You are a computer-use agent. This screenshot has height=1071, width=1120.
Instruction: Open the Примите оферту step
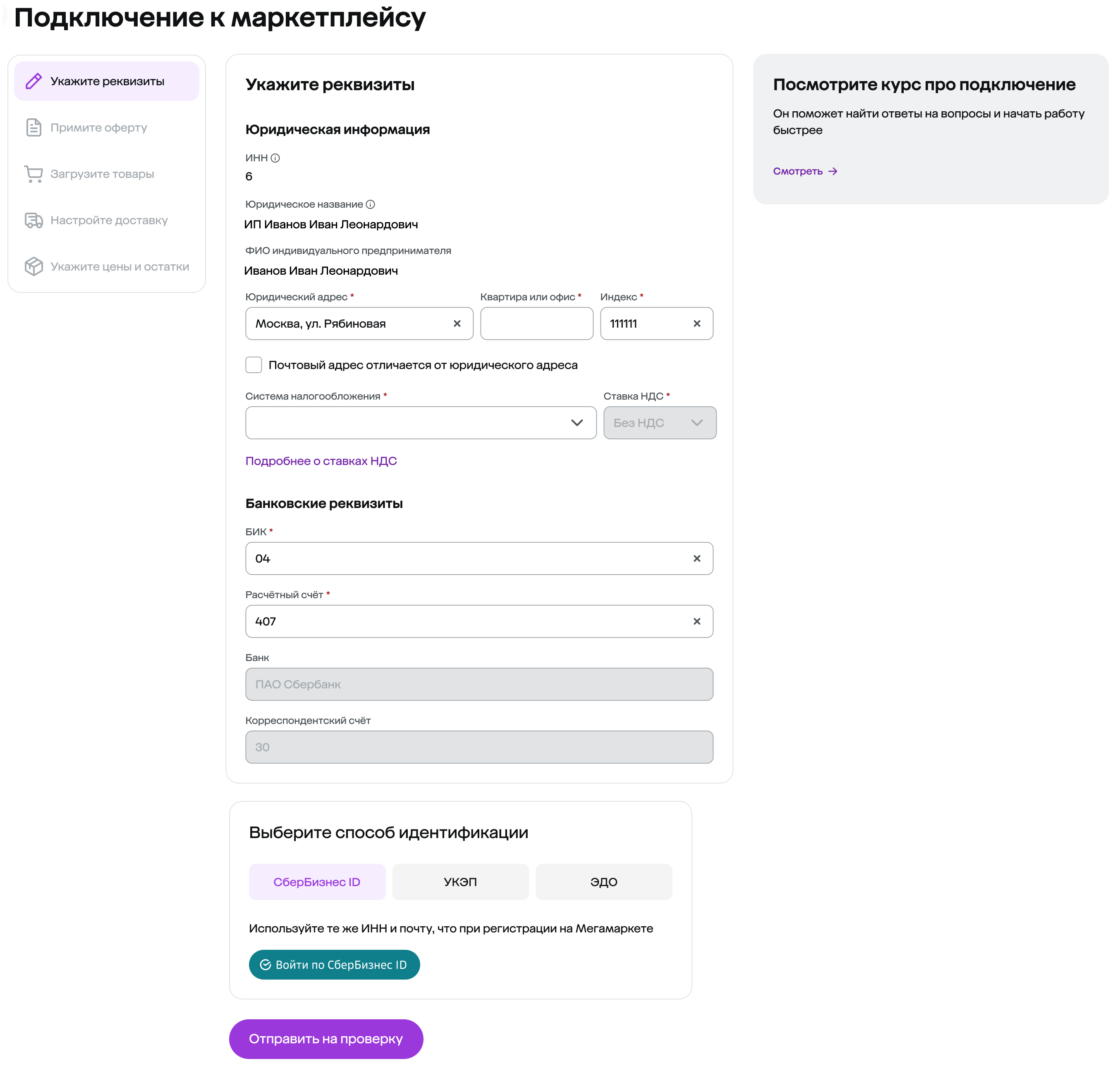(99, 128)
